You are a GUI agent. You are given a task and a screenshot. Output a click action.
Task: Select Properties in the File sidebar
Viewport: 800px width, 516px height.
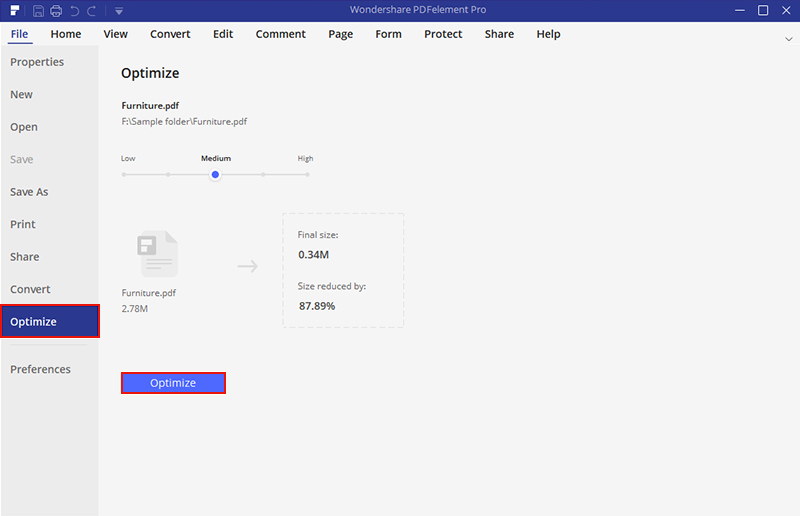pyautogui.click(x=37, y=62)
